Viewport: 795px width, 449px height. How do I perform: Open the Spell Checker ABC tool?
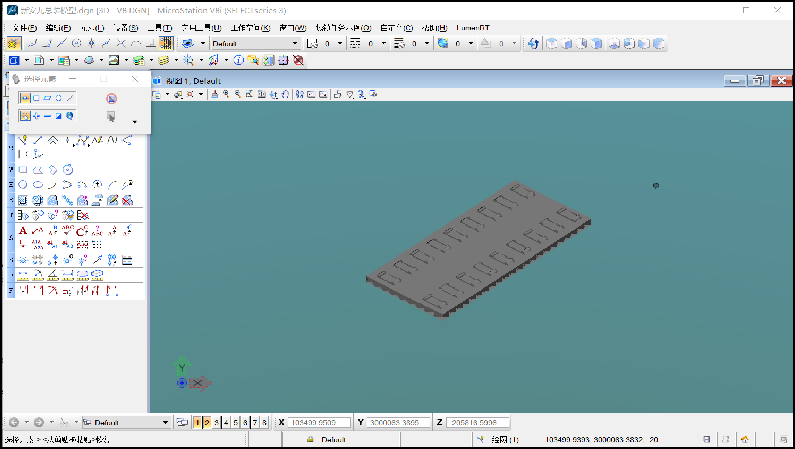[67, 231]
